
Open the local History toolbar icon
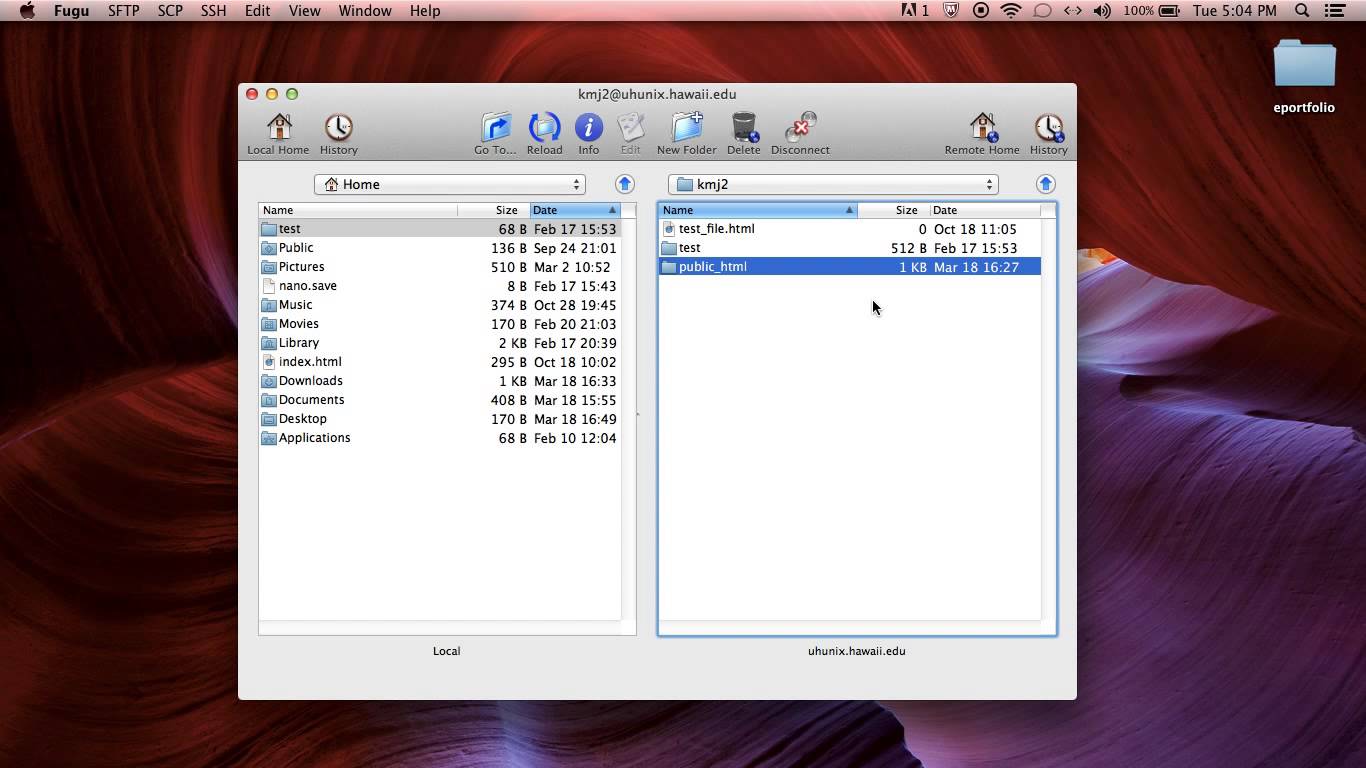coord(338,133)
